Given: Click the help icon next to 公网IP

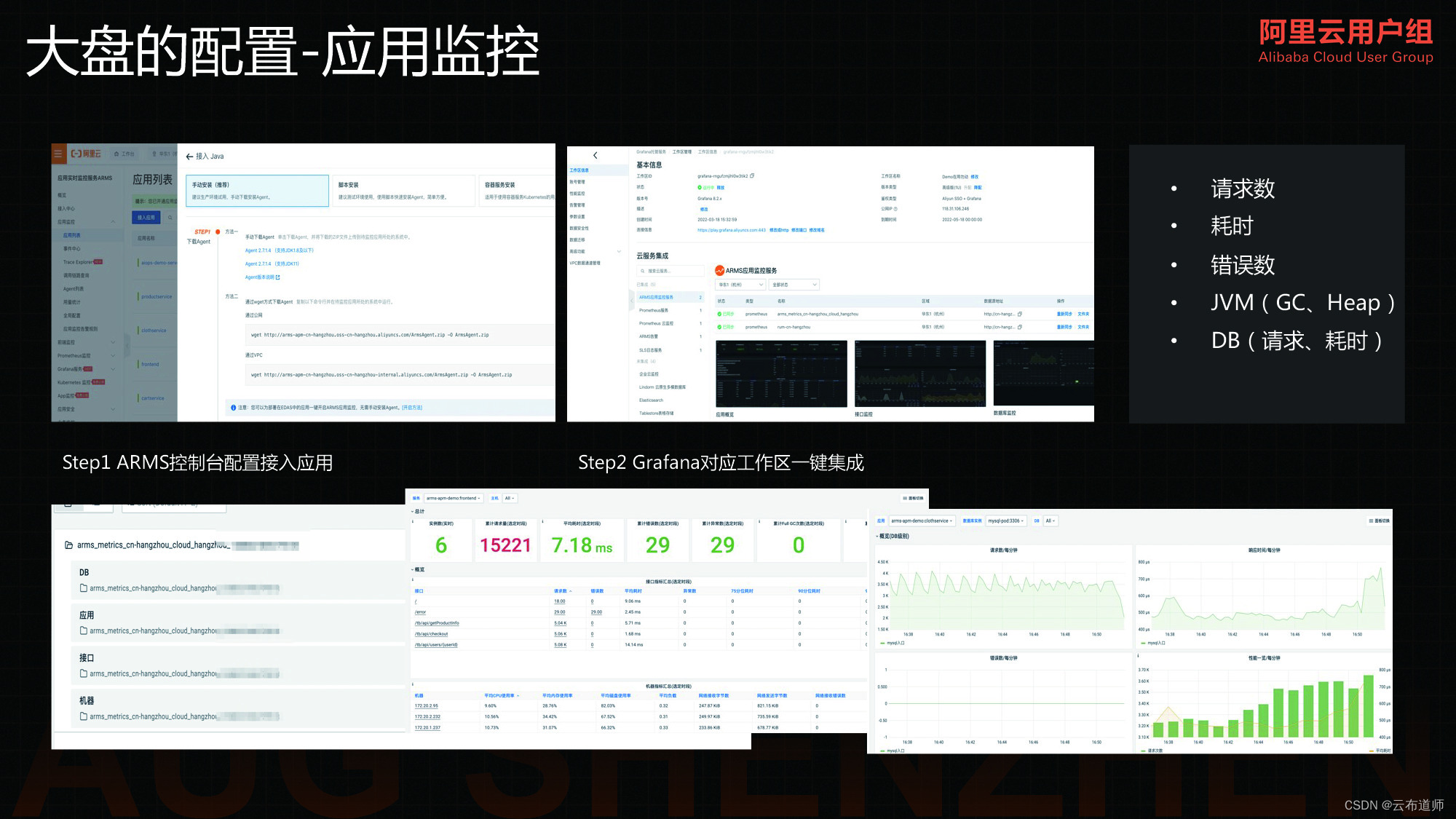Looking at the screenshot, I should [895, 209].
